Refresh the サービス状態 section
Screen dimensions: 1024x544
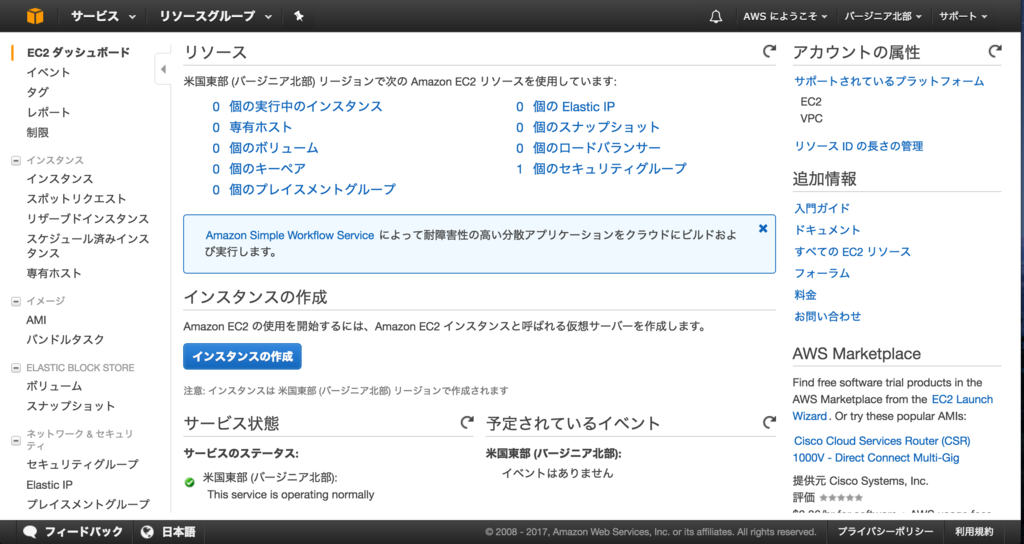coord(466,423)
